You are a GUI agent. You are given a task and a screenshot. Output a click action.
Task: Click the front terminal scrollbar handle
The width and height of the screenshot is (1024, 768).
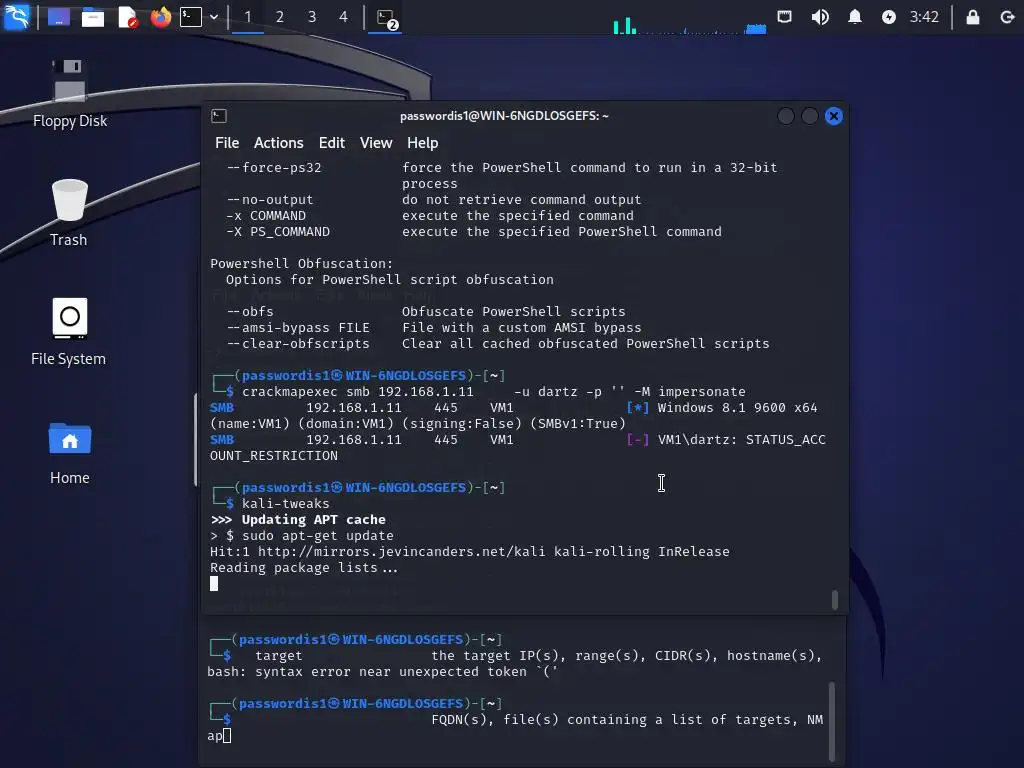[x=835, y=600]
